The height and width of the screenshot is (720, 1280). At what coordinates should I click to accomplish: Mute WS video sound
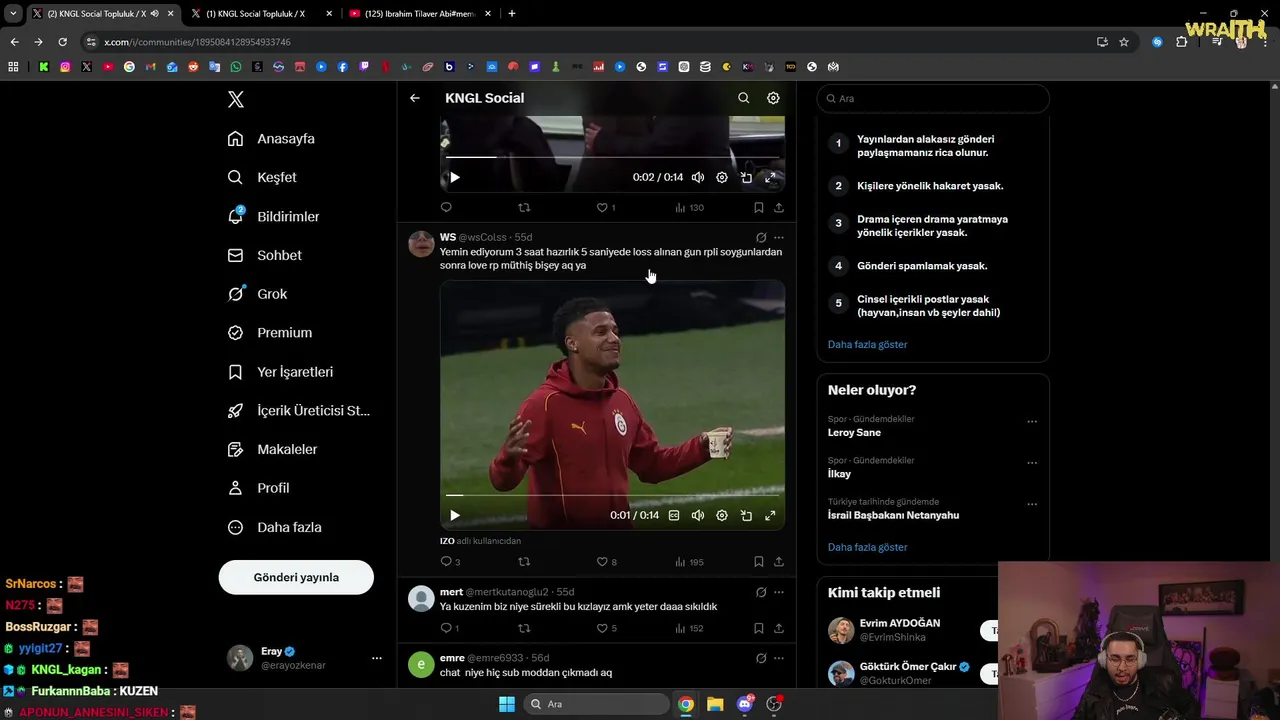coord(698,515)
